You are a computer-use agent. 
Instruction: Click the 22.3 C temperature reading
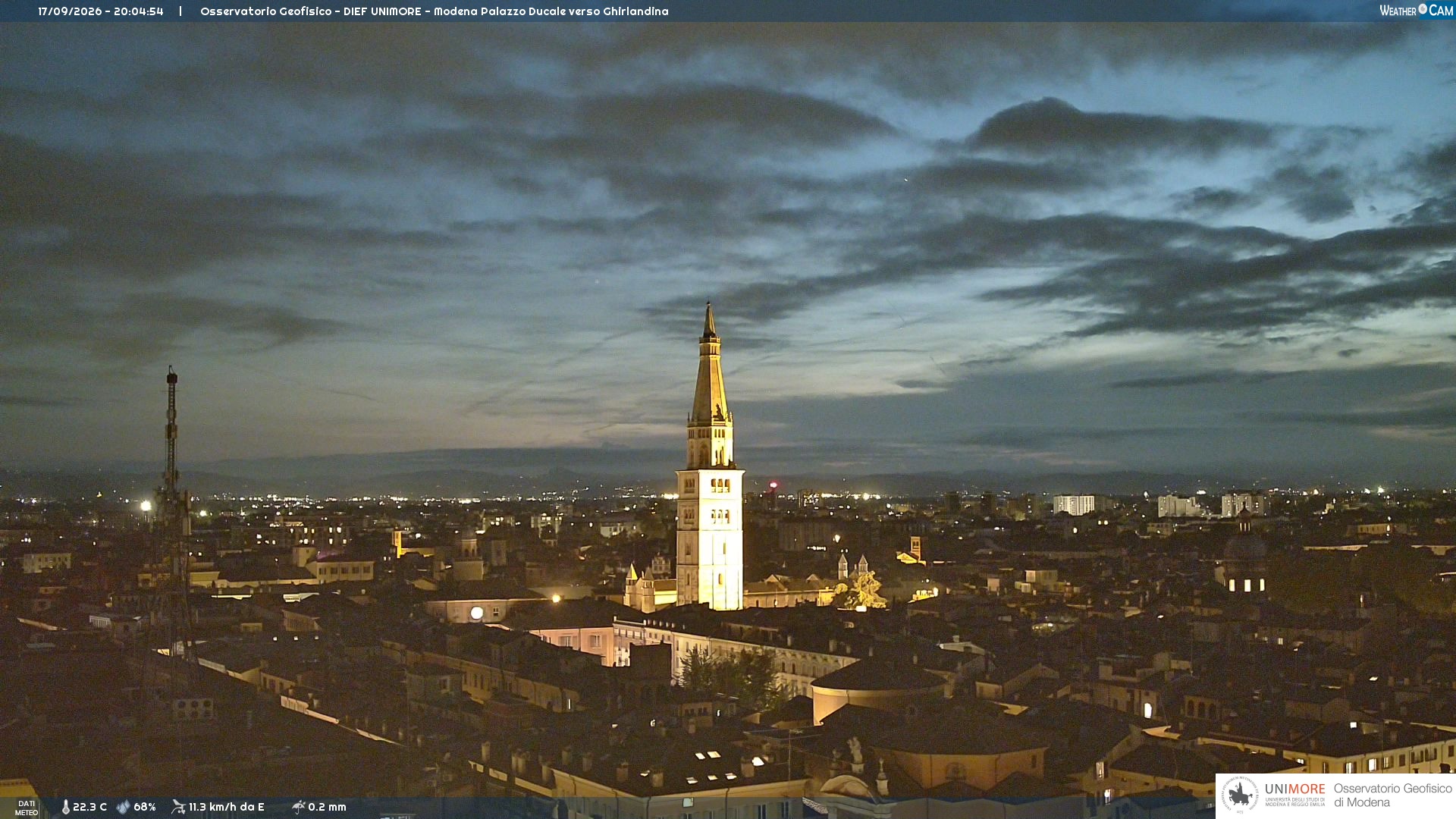click(89, 807)
